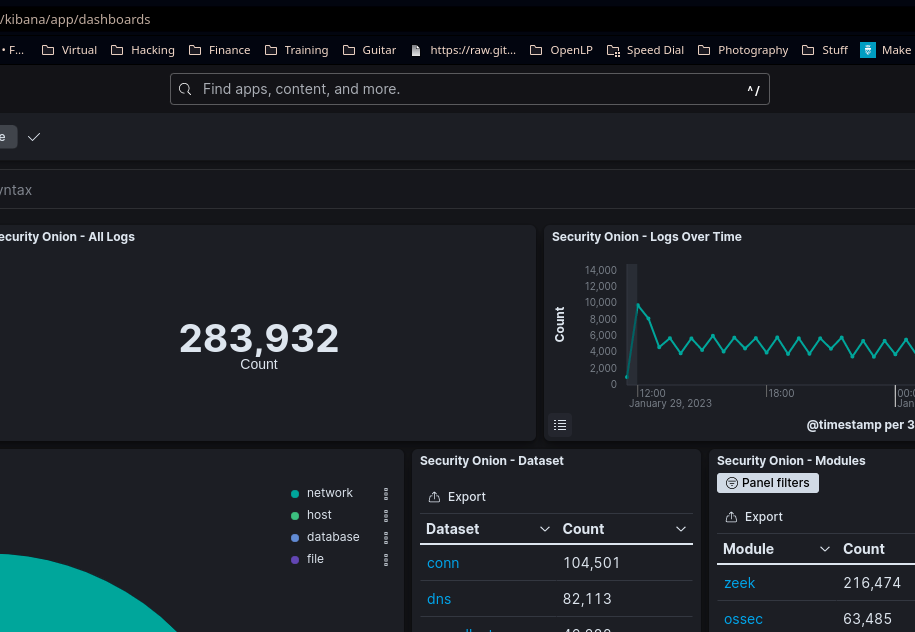Click the 216,474 count cell
The image size is (915, 632).
(x=872, y=583)
